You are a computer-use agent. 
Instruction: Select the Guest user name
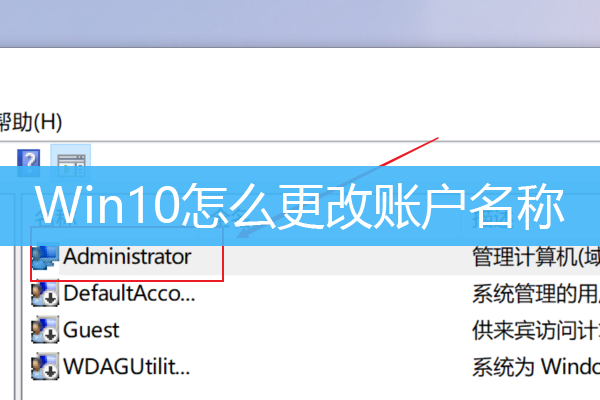click(91, 330)
